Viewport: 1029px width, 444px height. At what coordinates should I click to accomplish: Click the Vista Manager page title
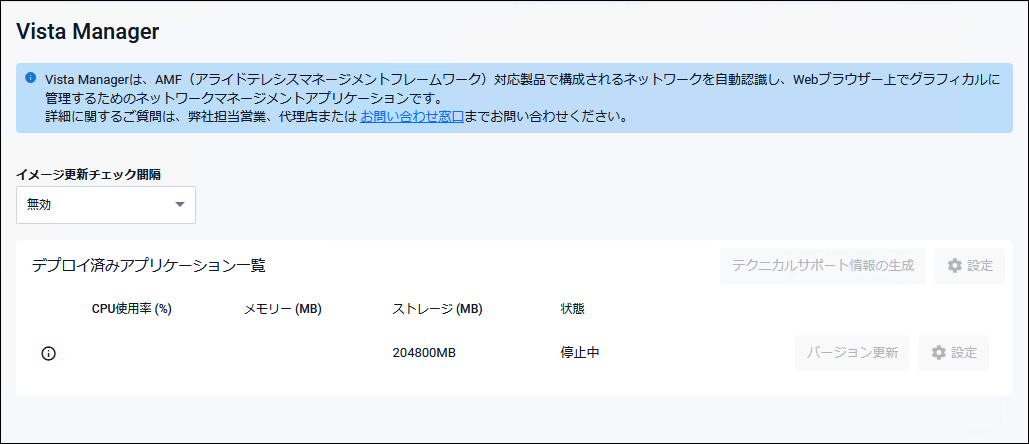87,31
